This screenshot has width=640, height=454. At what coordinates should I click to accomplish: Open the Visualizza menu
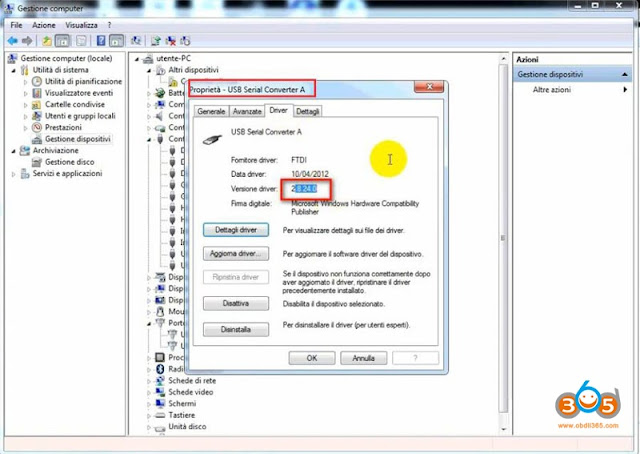coord(81,25)
